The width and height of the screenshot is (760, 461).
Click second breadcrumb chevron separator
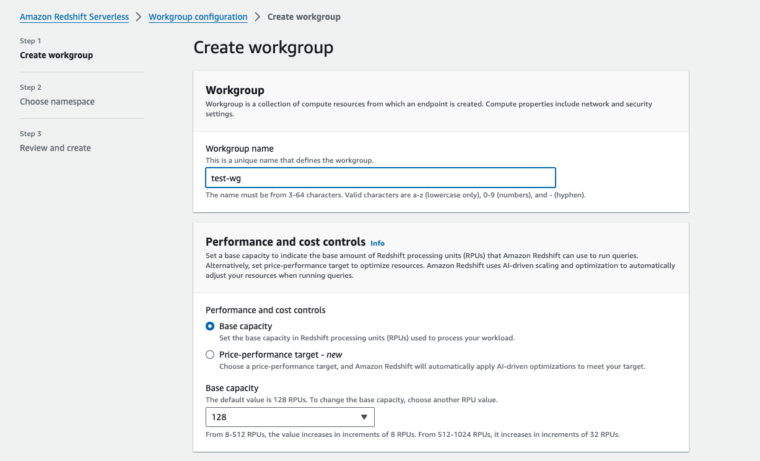(x=258, y=17)
